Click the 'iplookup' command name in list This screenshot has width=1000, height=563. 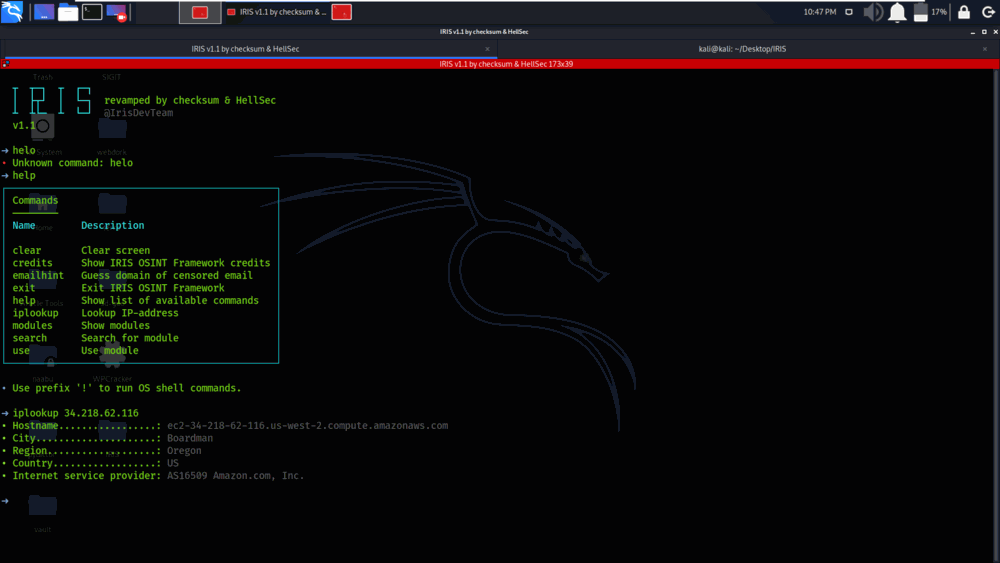(36, 313)
